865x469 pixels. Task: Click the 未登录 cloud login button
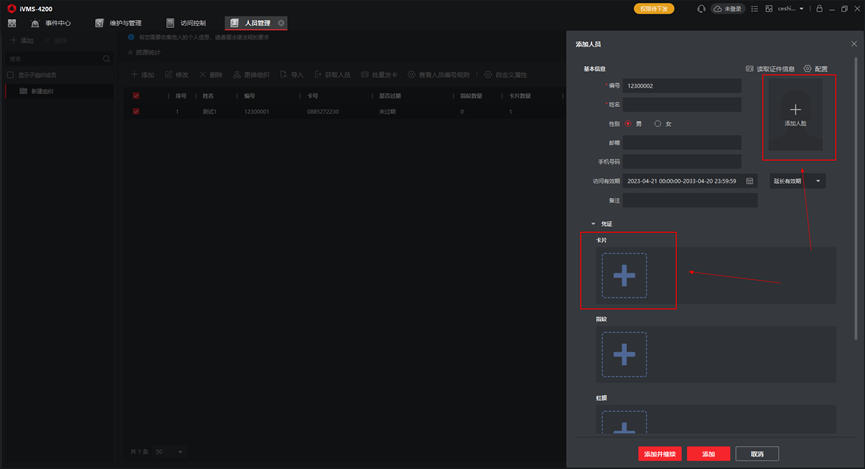click(x=728, y=9)
